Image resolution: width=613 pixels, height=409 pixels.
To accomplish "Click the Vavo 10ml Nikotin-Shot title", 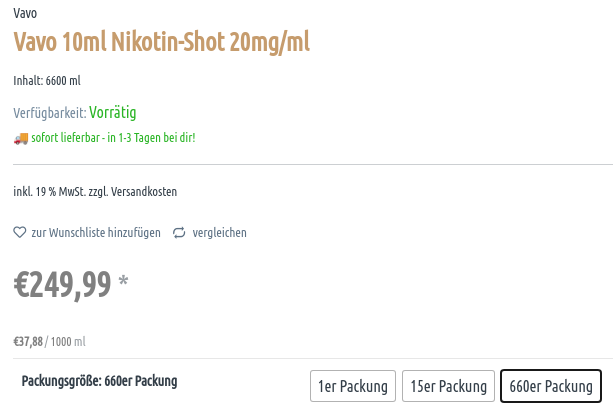I will click(161, 41).
